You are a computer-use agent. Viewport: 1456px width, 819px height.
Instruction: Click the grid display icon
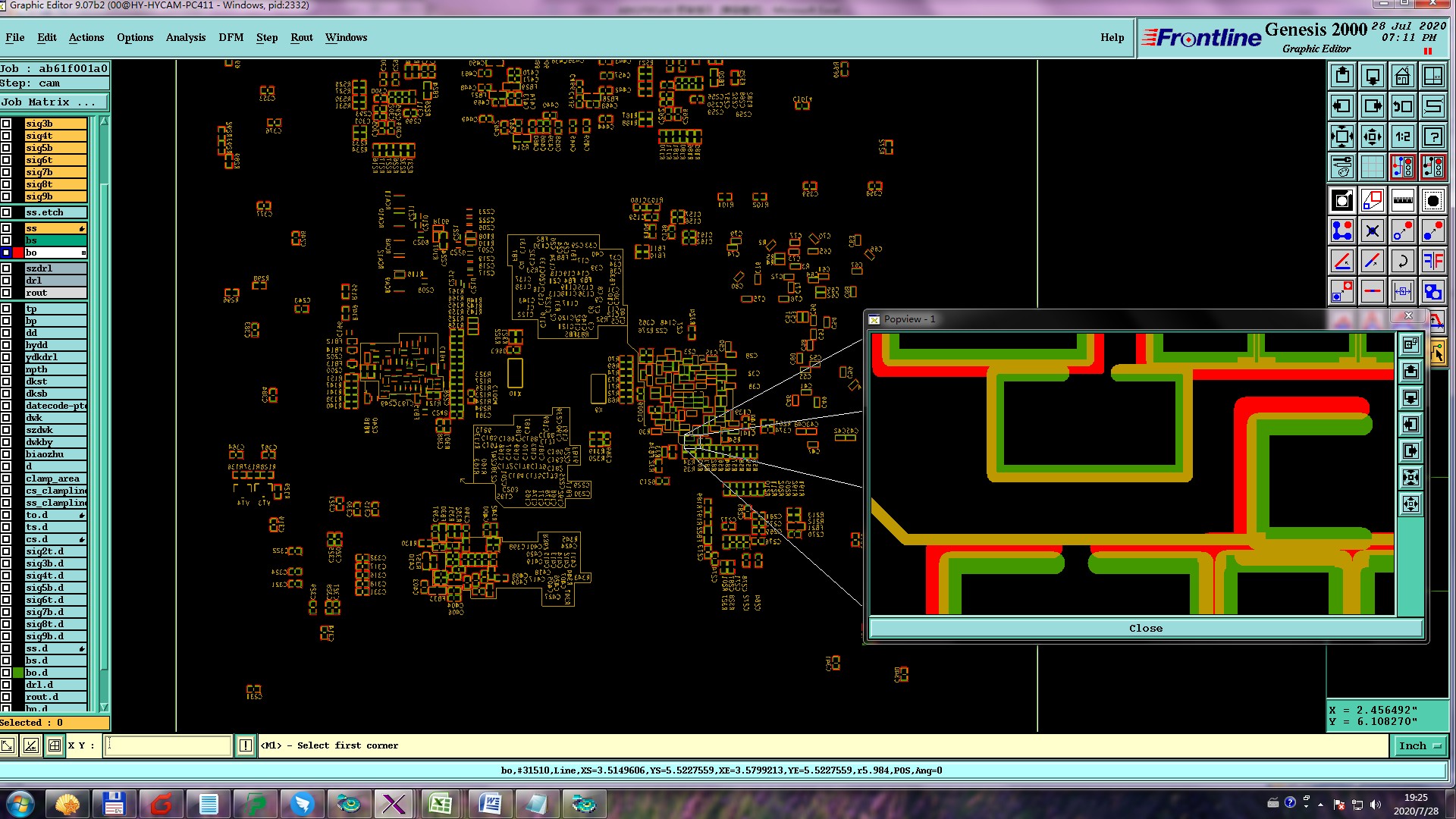pyautogui.click(x=1372, y=166)
